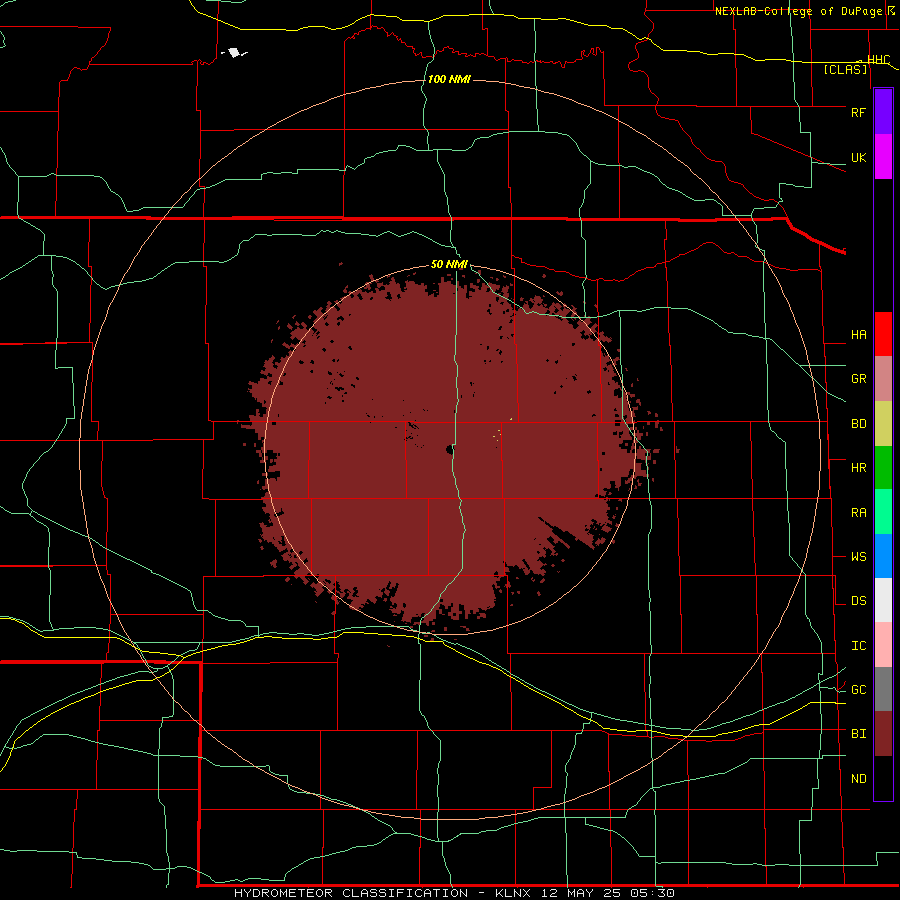The image size is (900, 900).
Task: Click the UK legend label
Action: (858, 157)
